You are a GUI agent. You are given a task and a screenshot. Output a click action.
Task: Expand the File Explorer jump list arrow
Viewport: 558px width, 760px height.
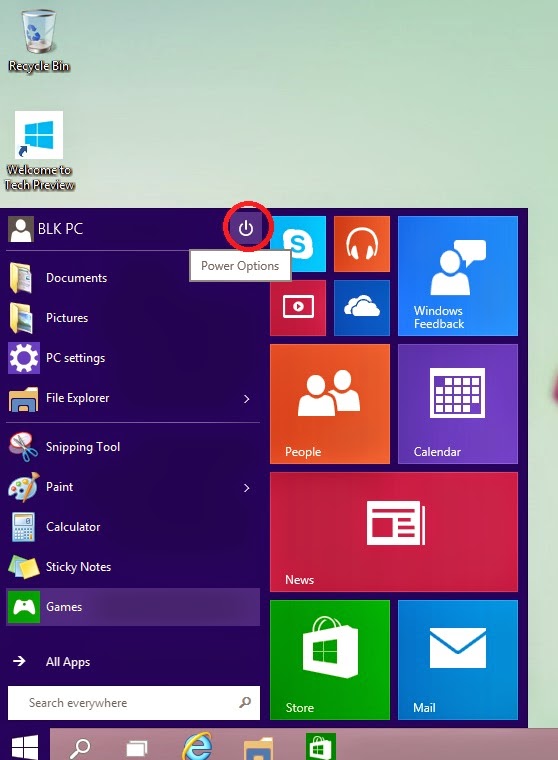click(x=246, y=398)
